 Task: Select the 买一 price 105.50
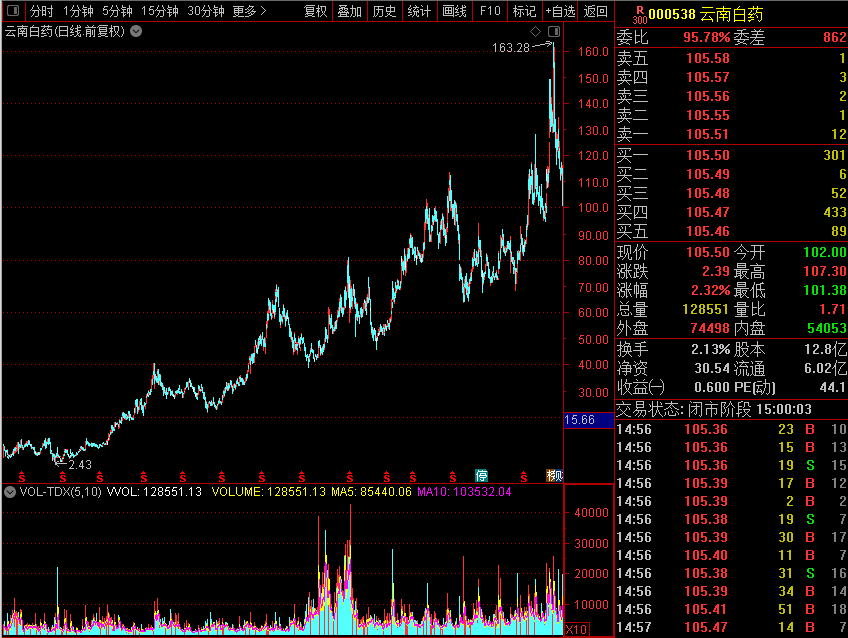tap(707, 155)
